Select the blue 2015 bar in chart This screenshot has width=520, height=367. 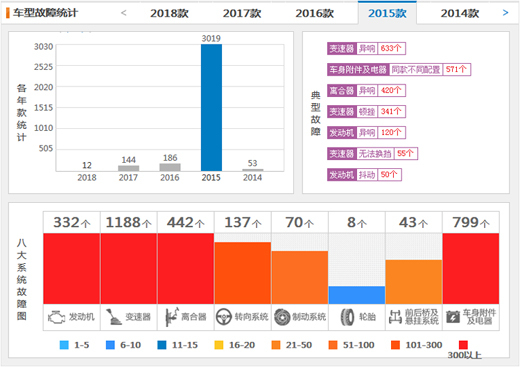click(211, 108)
